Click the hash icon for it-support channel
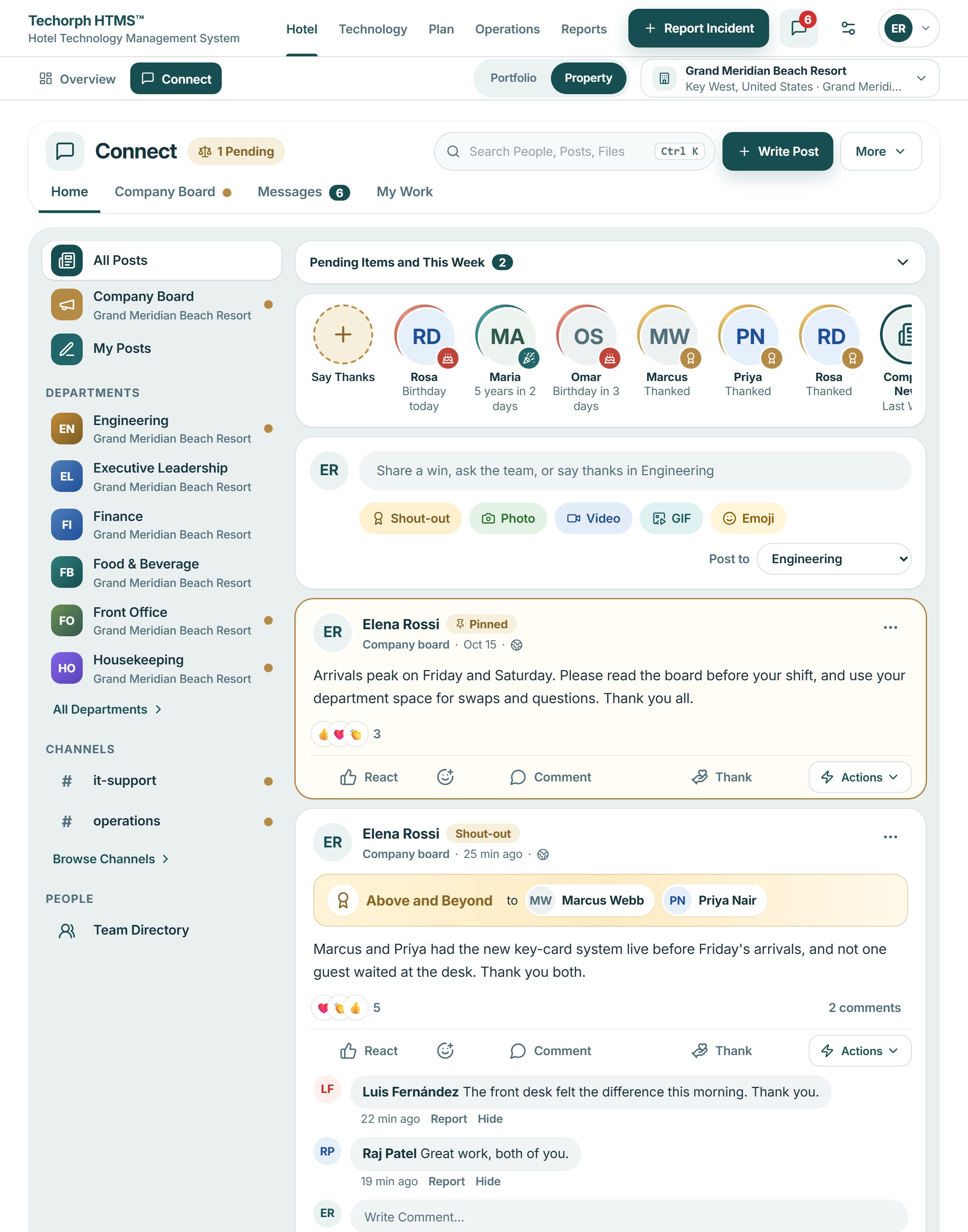Viewport: 968px width, 1232px height. pos(67,781)
